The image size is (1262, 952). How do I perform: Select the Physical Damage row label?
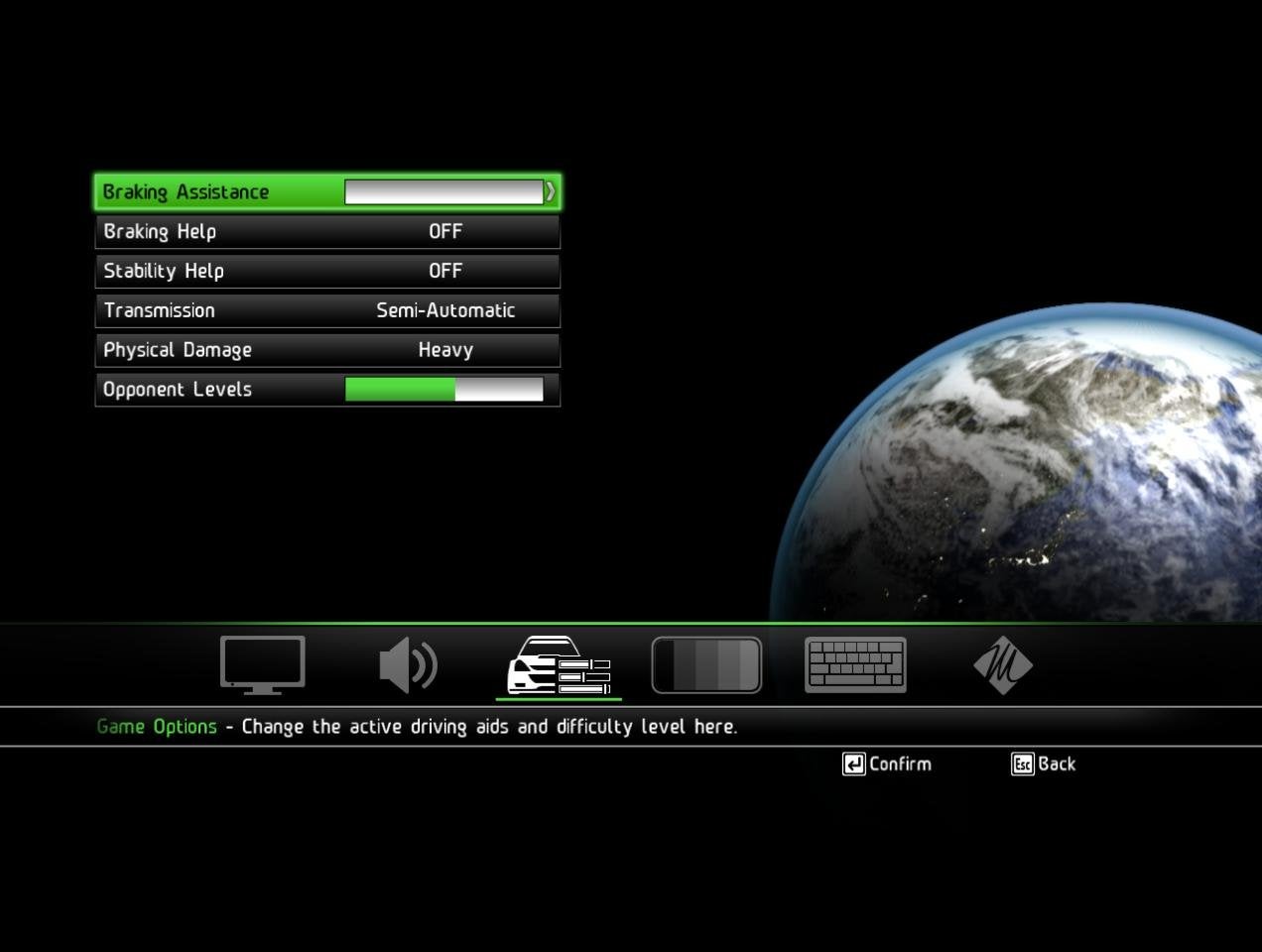[x=178, y=350]
